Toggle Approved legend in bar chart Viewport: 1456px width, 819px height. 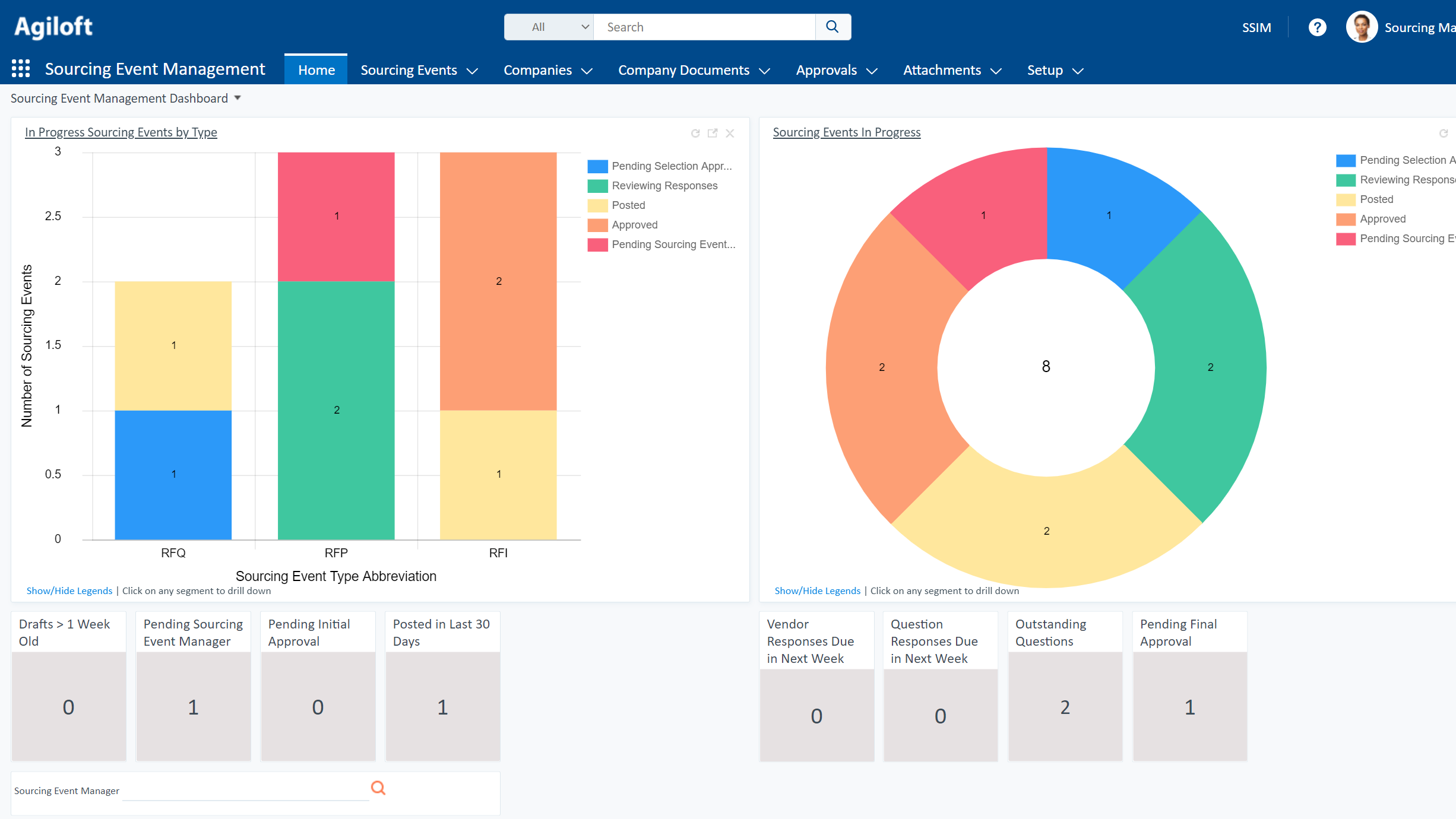pyautogui.click(x=623, y=225)
